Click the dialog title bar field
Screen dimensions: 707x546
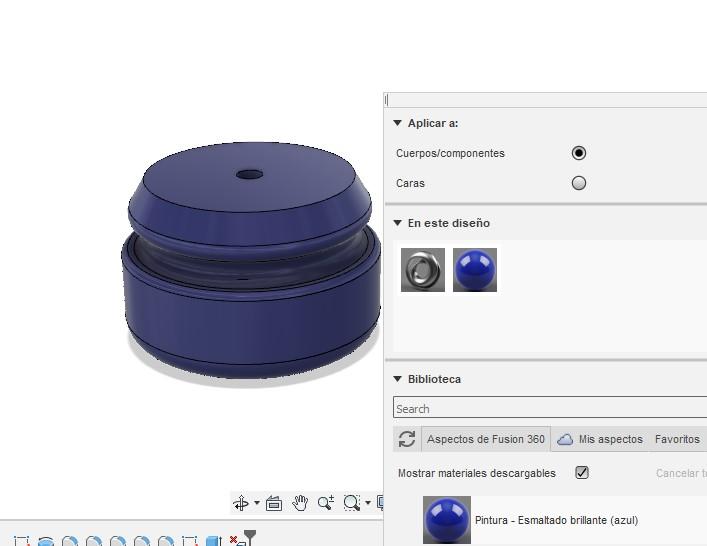click(x=546, y=100)
